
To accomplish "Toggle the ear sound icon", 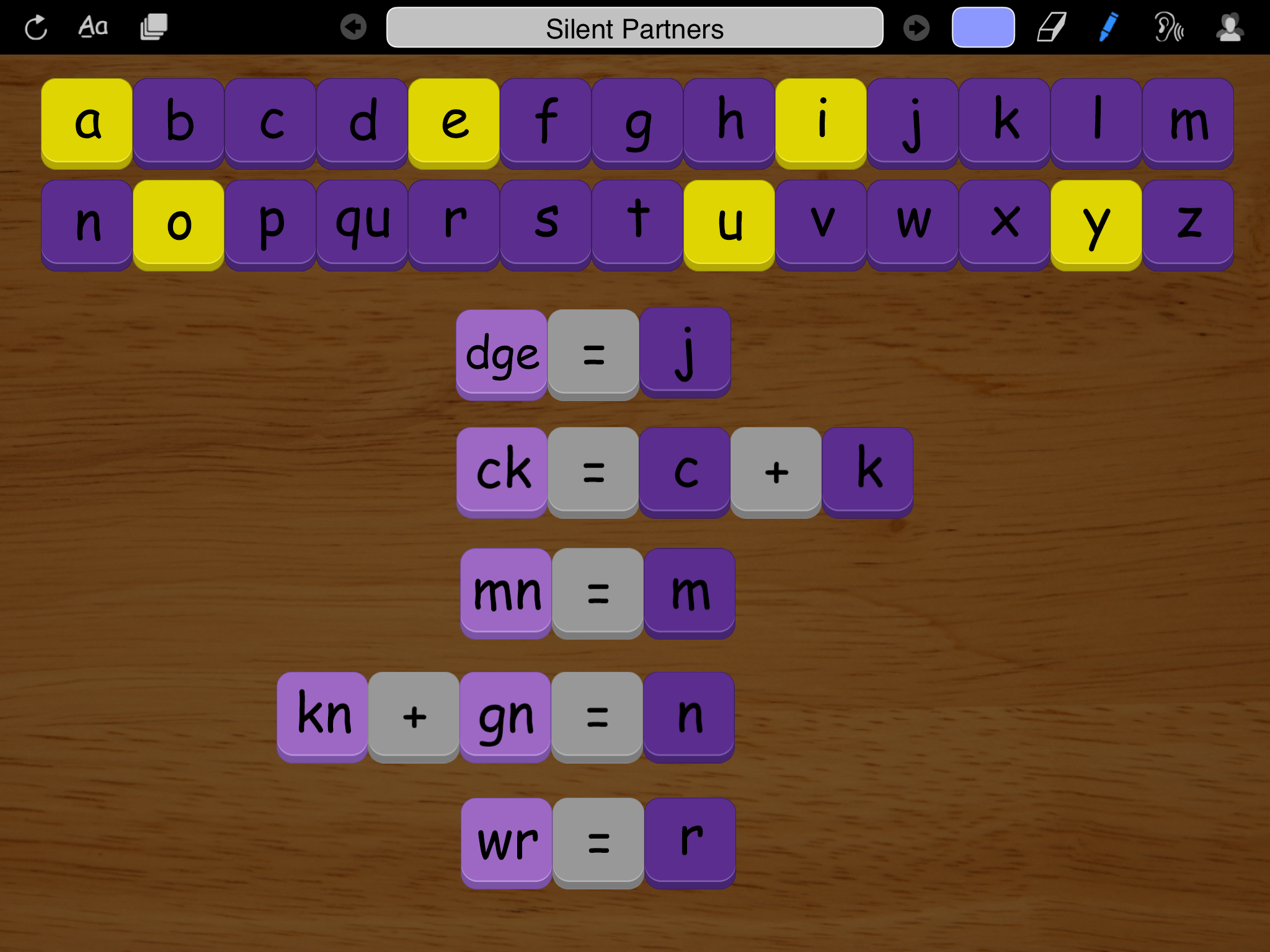I will (1168, 28).
